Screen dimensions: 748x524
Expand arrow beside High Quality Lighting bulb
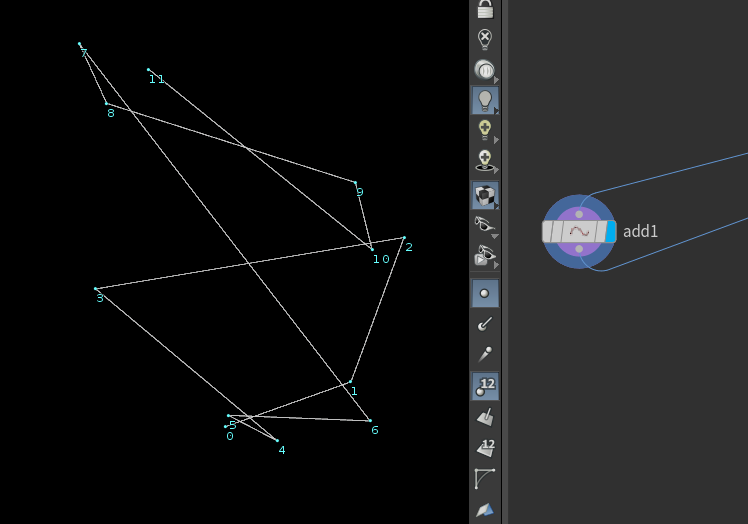click(x=496, y=140)
